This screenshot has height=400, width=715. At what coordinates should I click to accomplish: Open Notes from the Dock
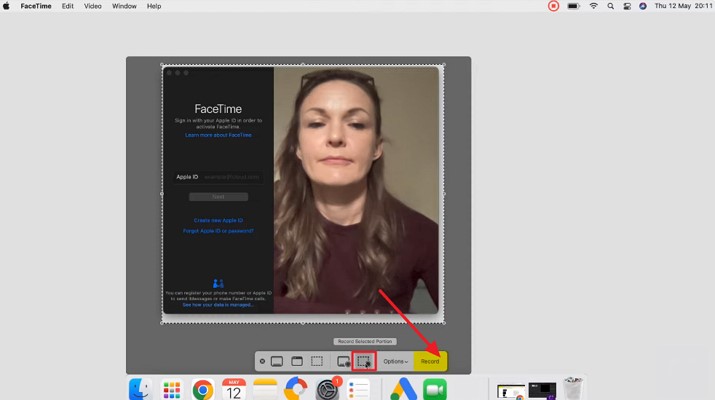[265, 390]
